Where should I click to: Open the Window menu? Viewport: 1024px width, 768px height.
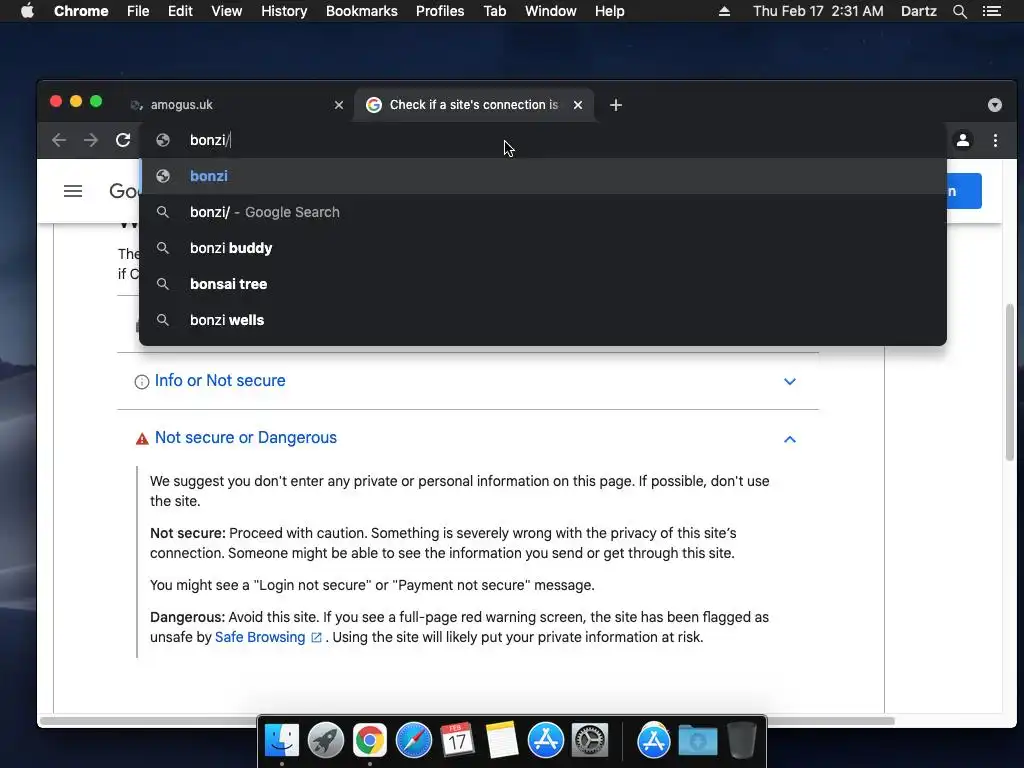click(551, 11)
